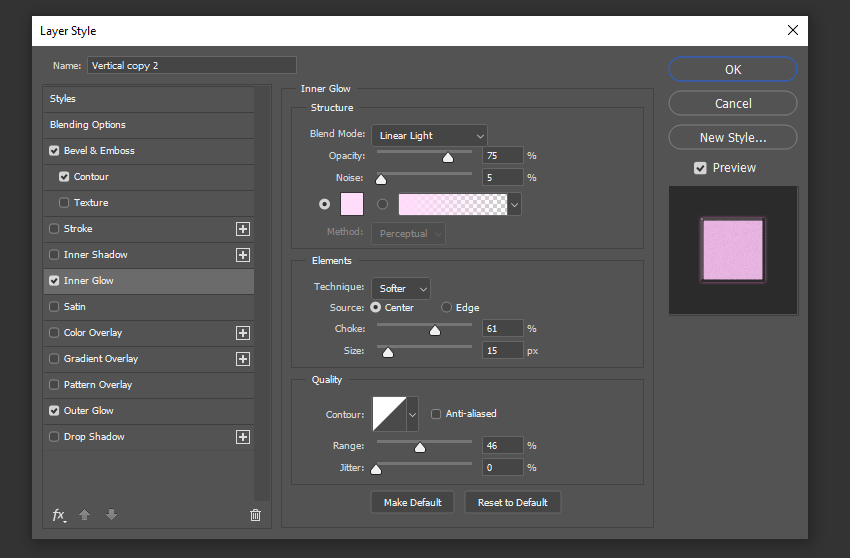Screen dimensions: 850x558
Task: Add another Inner Shadow with the plus icon
Action: 242,255
